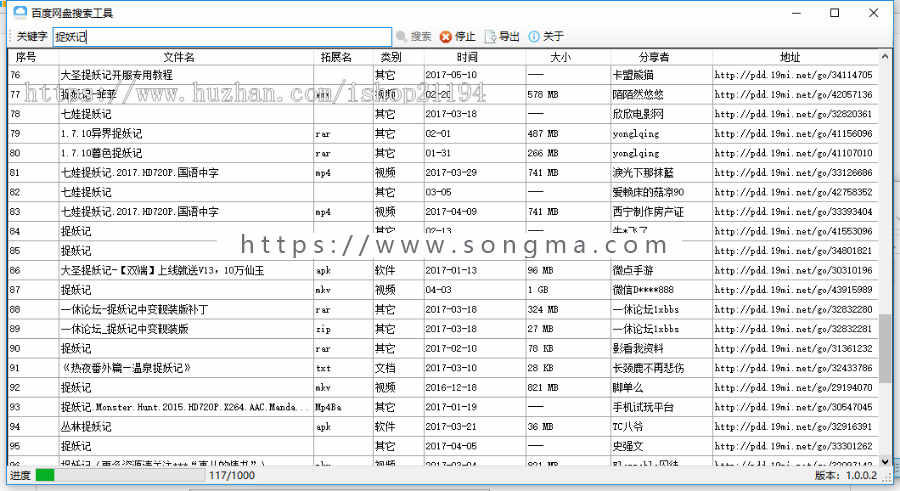The image size is (900, 491).
Task: Sort by 分享者 column header
Action: click(654, 57)
